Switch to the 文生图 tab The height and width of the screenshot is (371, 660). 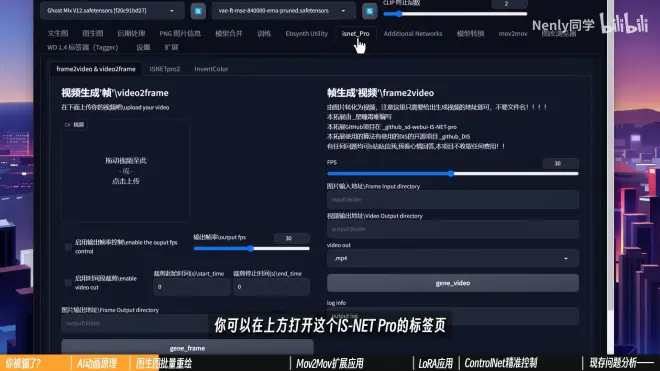(x=58, y=34)
